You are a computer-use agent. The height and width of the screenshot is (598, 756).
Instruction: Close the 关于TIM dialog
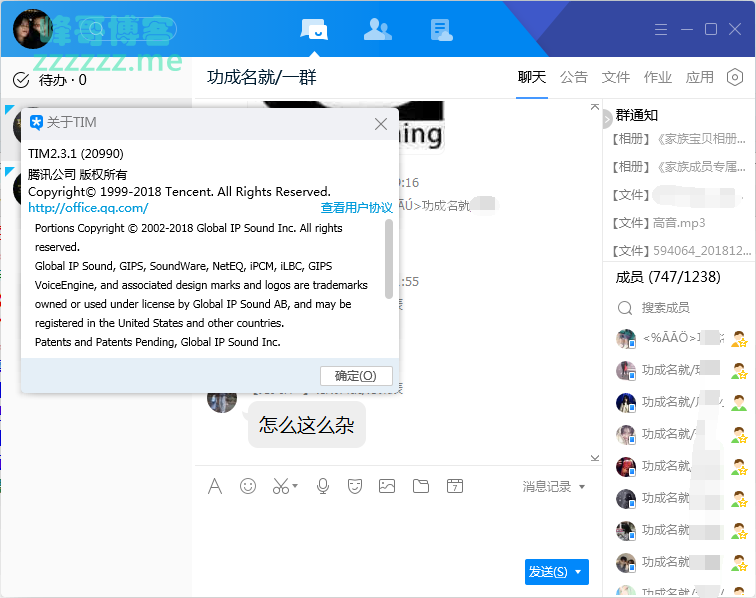point(381,124)
